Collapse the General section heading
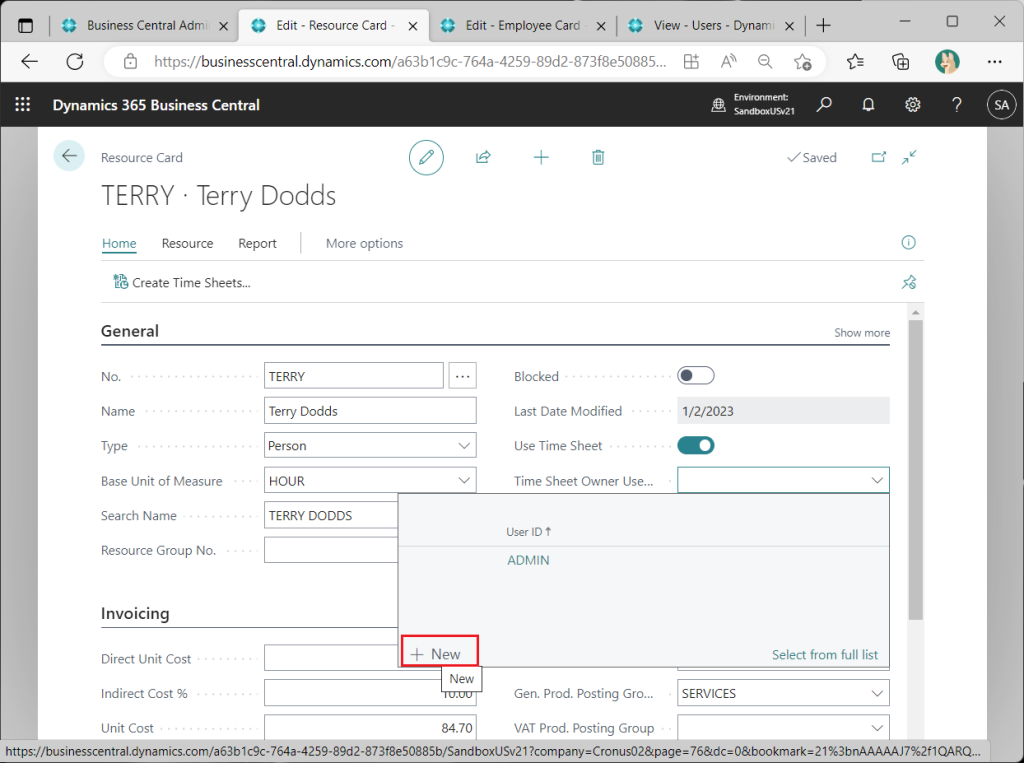Screen dimensions: 1024x763 pyautogui.click(x=130, y=331)
